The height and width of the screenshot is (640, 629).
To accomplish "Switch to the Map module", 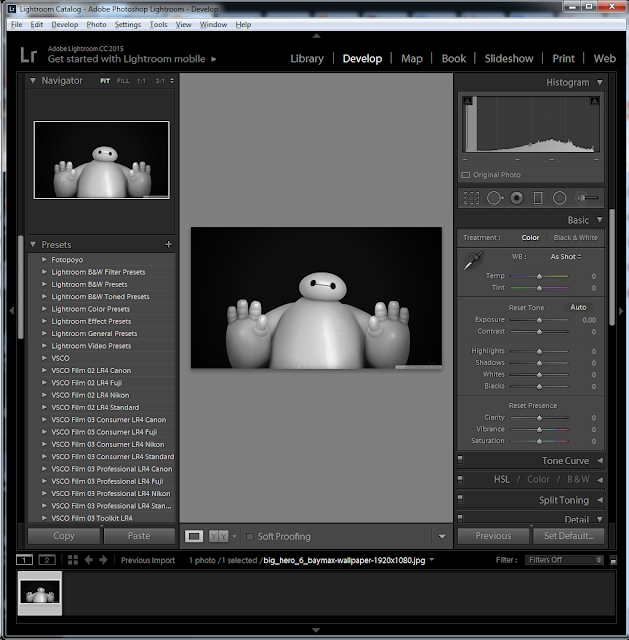I will (x=412, y=58).
